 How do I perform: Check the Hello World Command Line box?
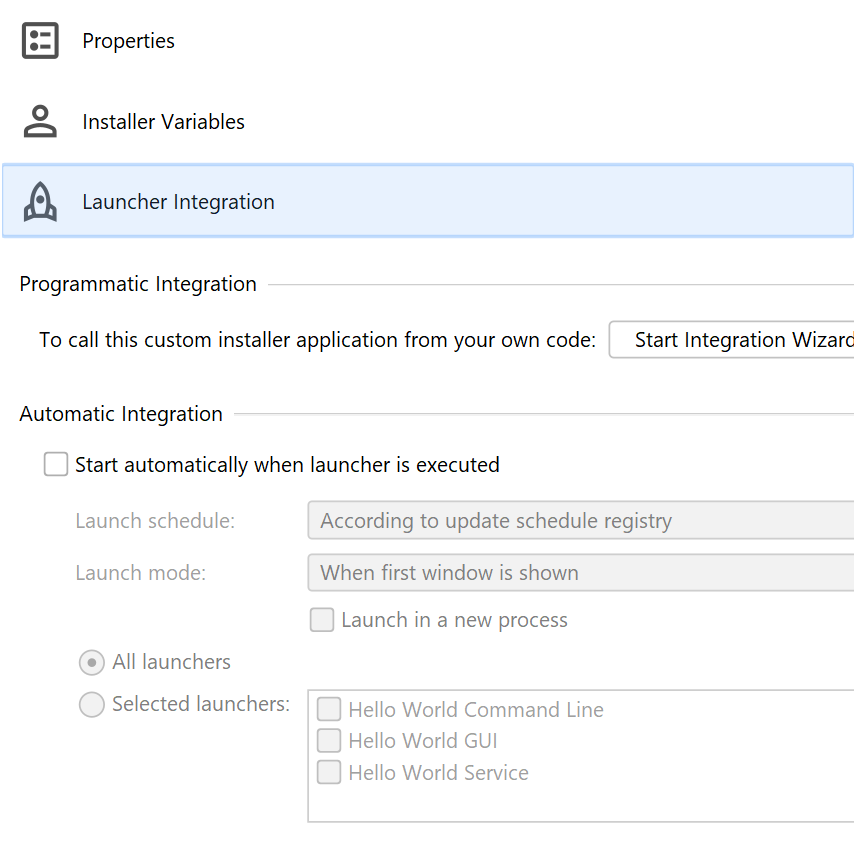(x=329, y=710)
